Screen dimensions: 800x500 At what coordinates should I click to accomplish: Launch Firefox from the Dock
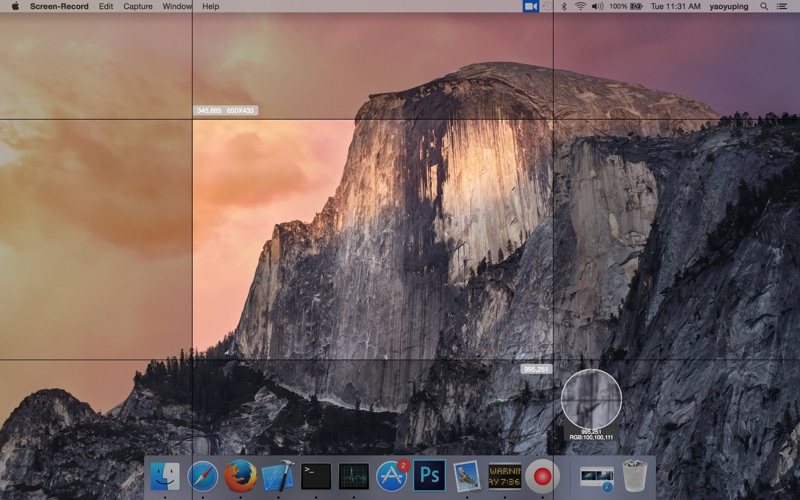click(240, 476)
